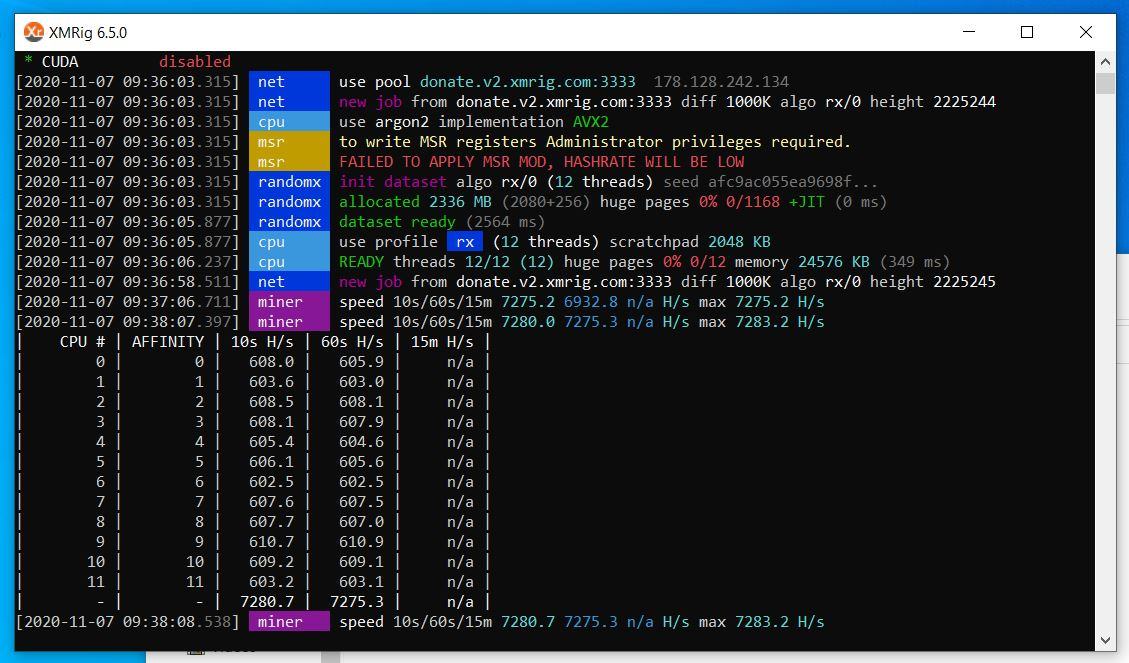Minimize the XMRig window
Image resolution: width=1129 pixels, height=663 pixels.
968,32
